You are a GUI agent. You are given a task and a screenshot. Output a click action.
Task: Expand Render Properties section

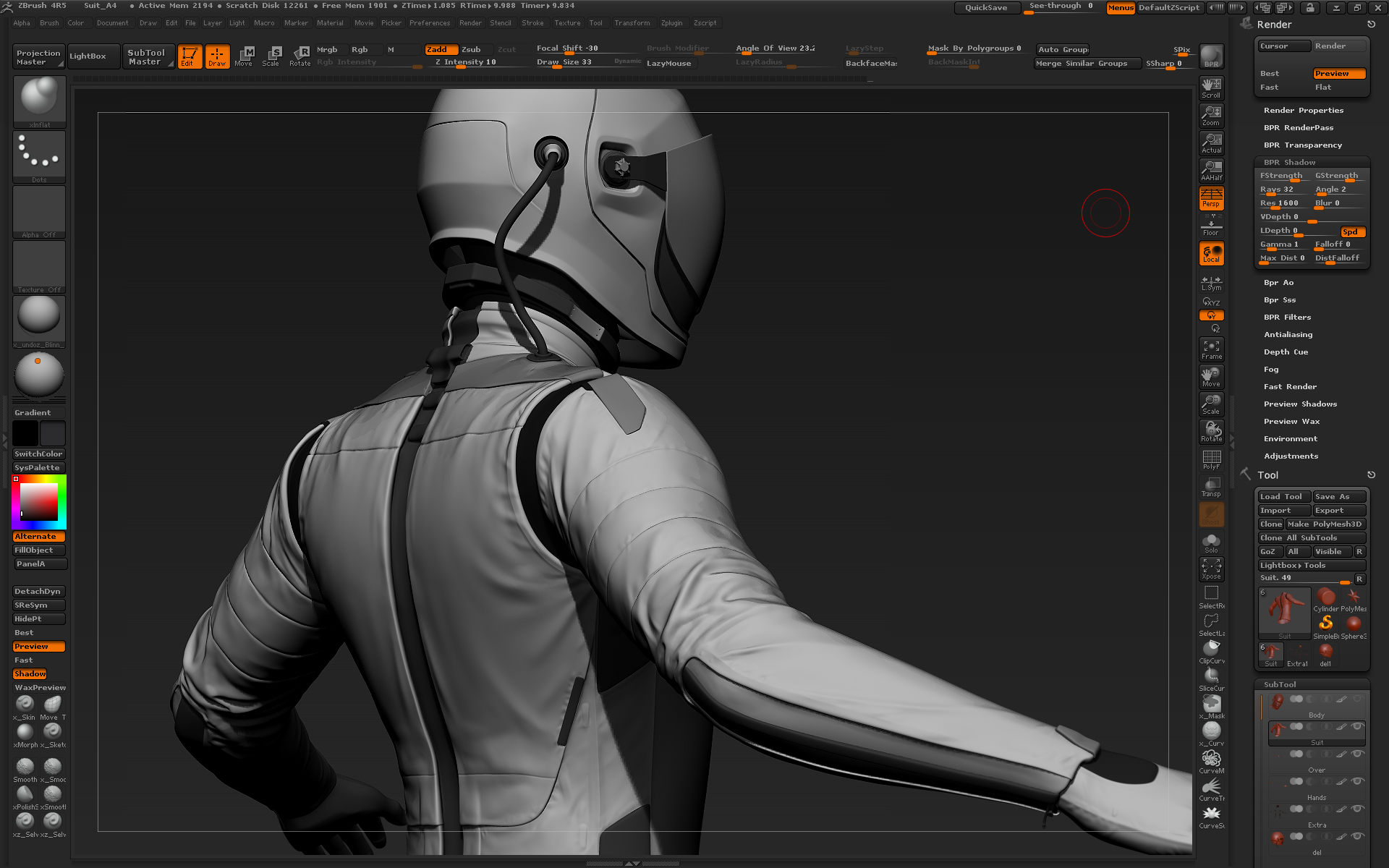pyautogui.click(x=1304, y=111)
